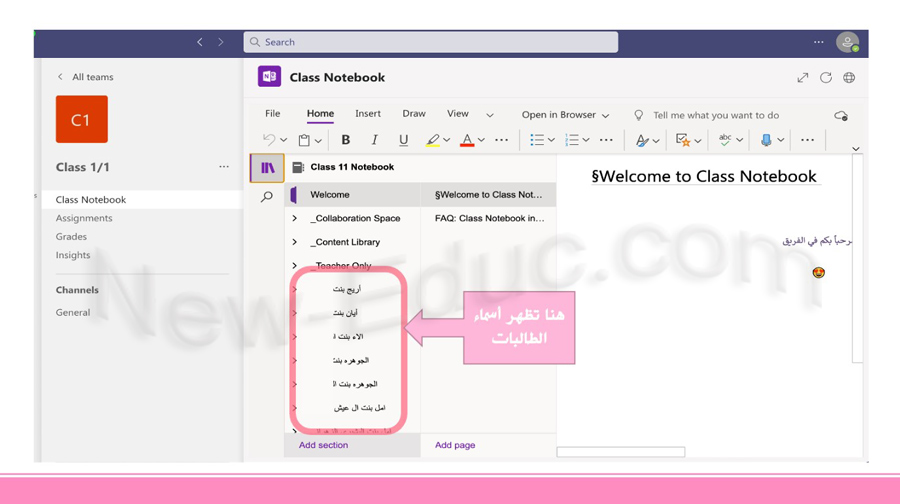The width and height of the screenshot is (900, 504).
Task: Expand the tab to full screen
Action: click(802, 77)
